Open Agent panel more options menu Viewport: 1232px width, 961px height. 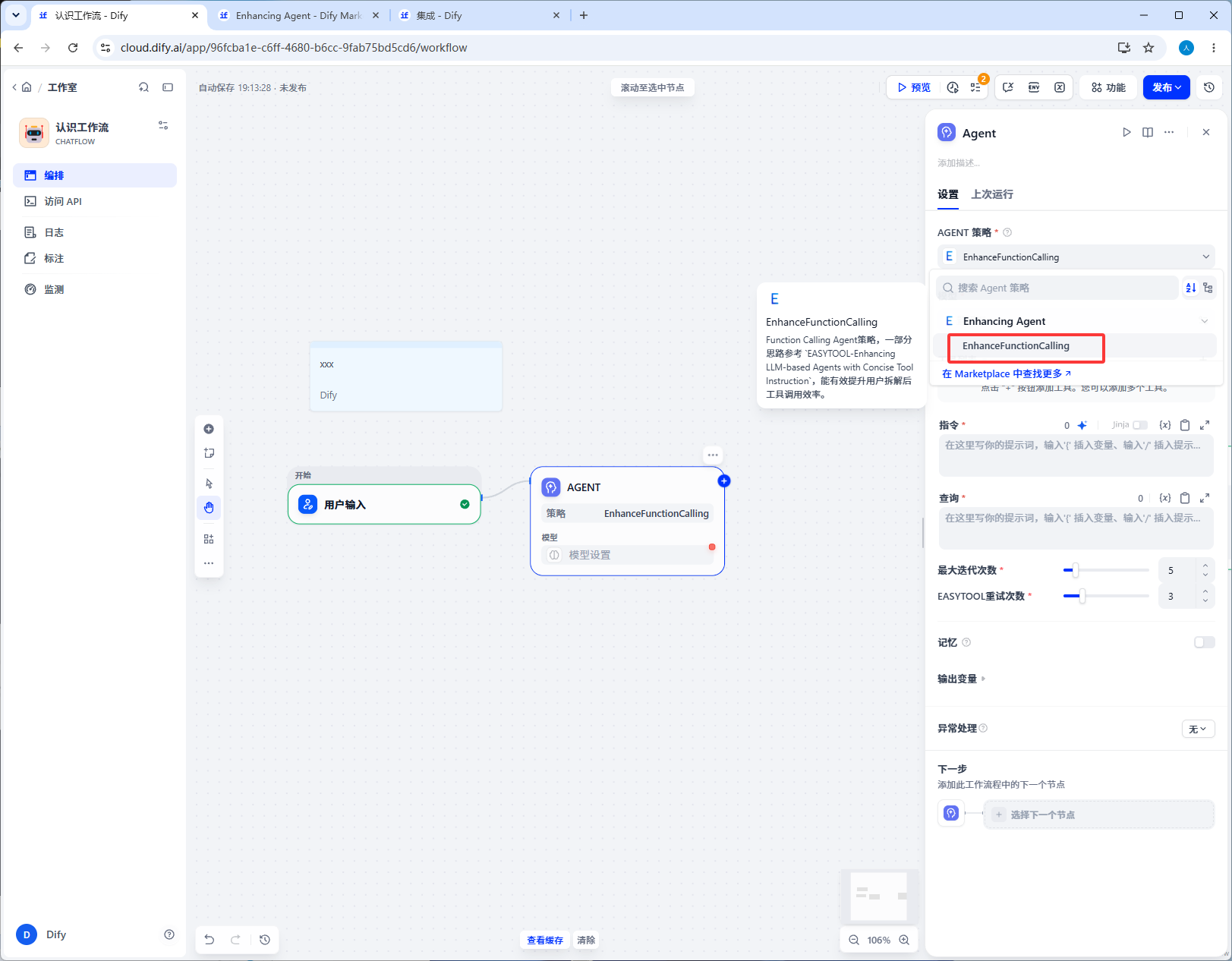pyautogui.click(x=1169, y=132)
